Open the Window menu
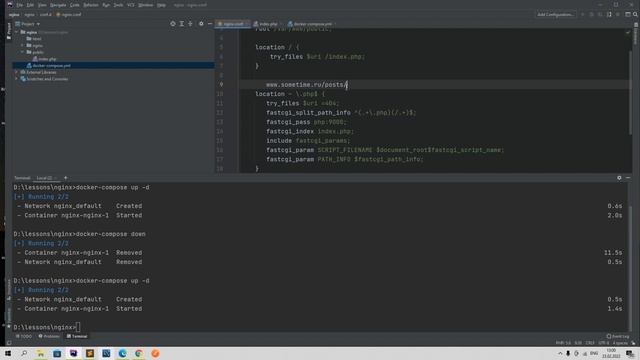 (x=145, y=5)
